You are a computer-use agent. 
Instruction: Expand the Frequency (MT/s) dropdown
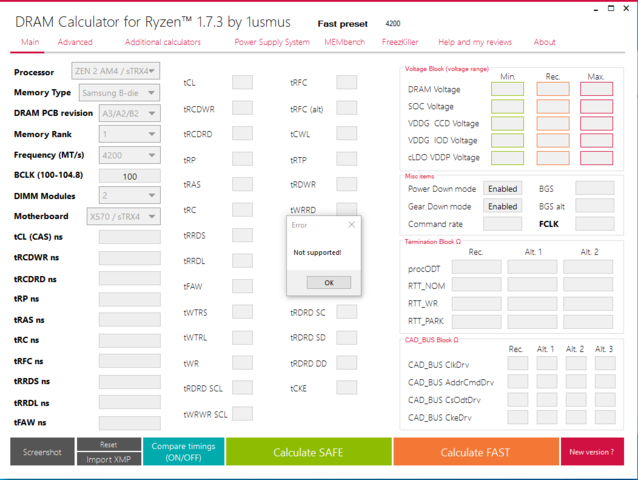(129, 155)
